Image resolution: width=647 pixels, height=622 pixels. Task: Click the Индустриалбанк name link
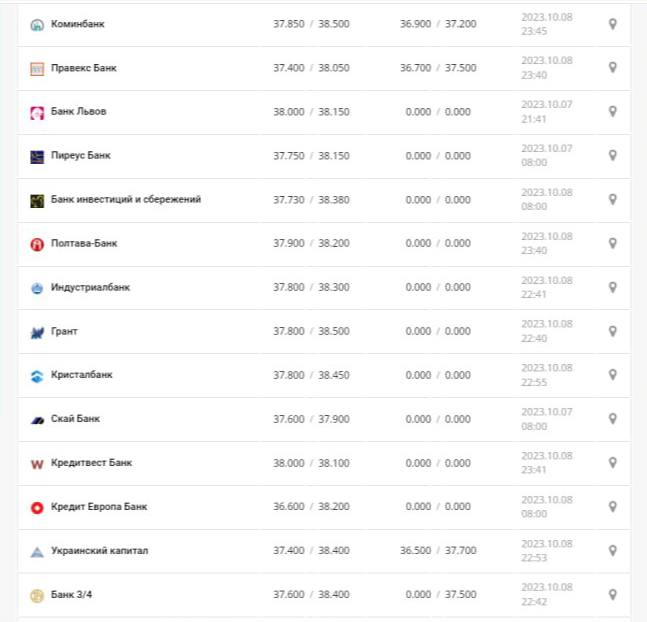coord(90,288)
